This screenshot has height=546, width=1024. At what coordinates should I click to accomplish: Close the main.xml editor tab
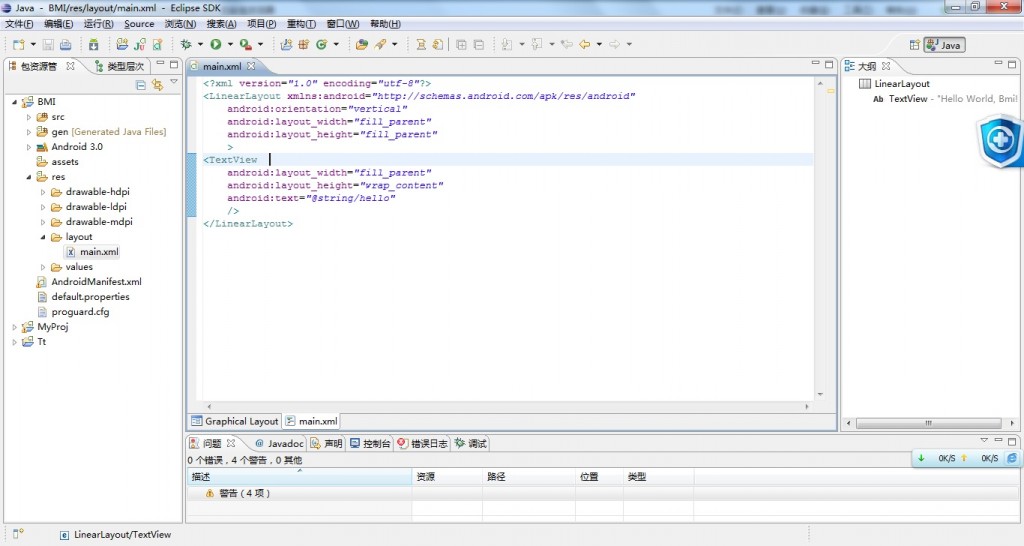(252, 67)
